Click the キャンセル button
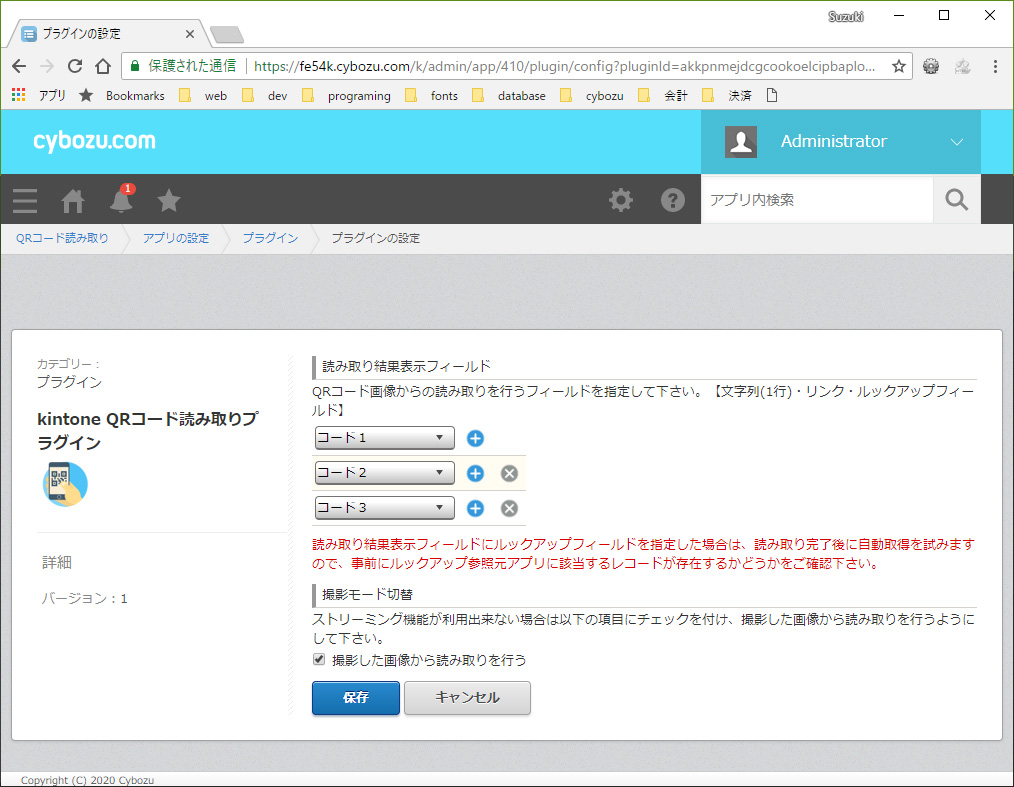The height and width of the screenshot is (787, 1014). point(467,698)
